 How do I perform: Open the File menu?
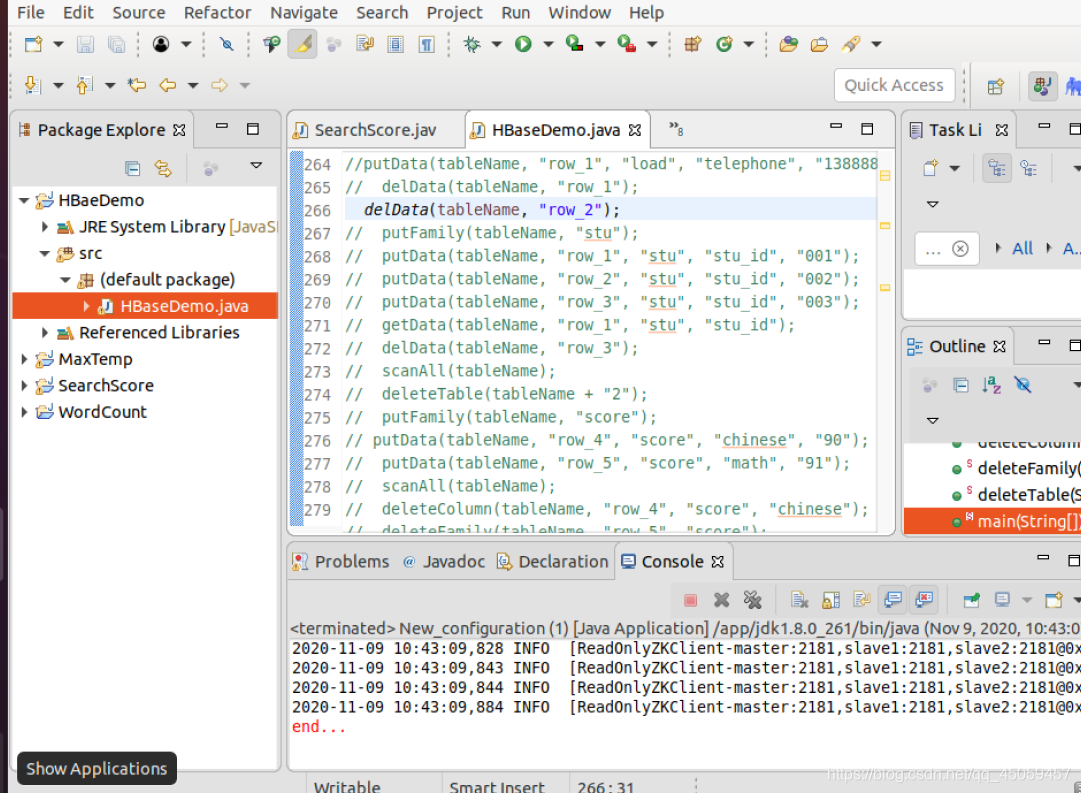coord(30,12)
